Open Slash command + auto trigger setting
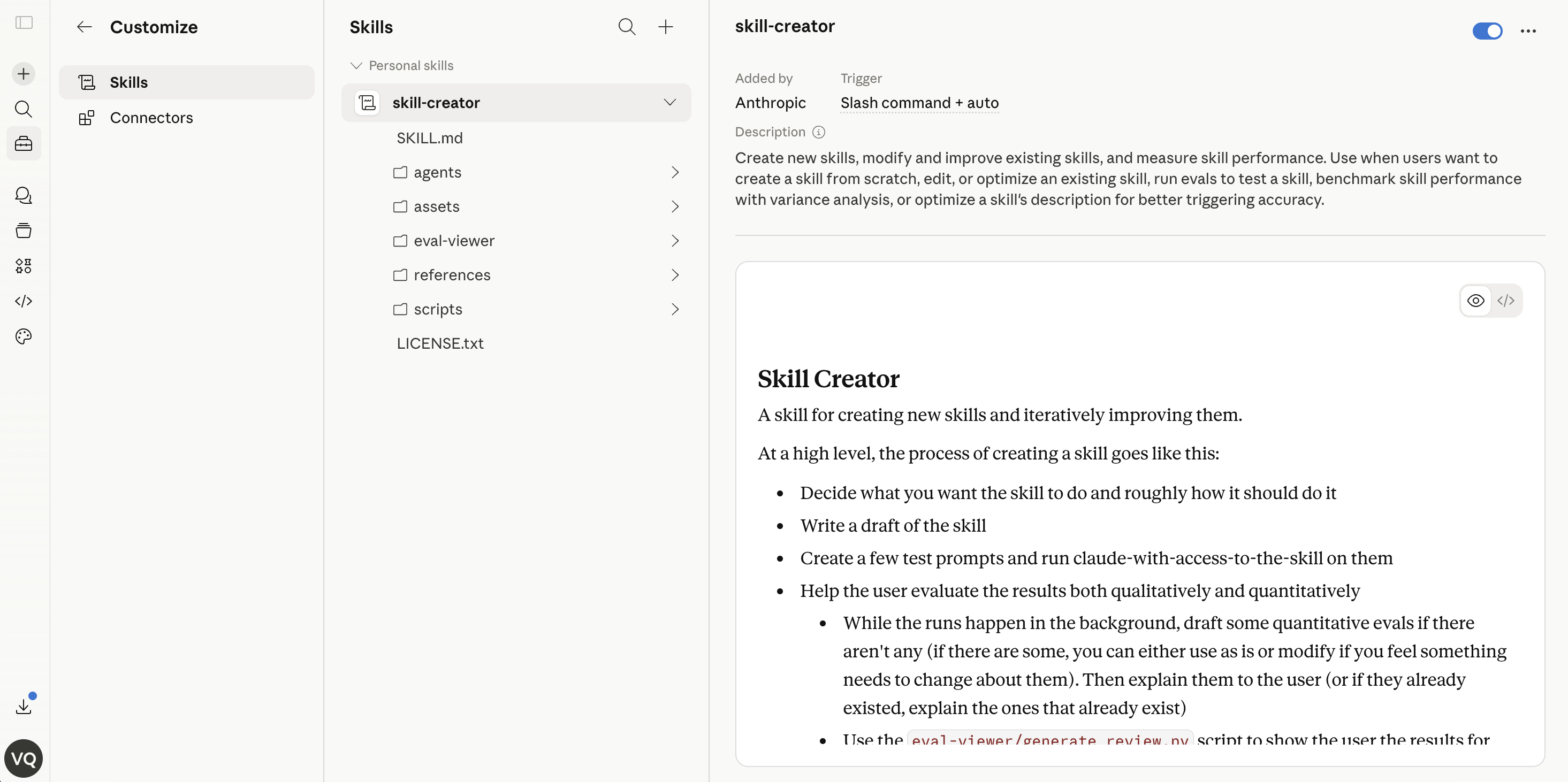 [x=919, y=103]
